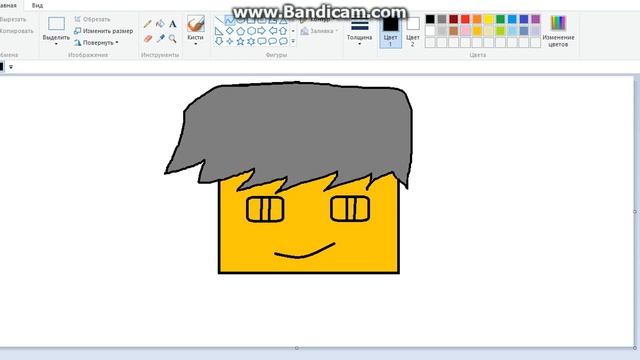Open the Выделить dropdown arrow
Image resolution: width=640 pixels, height=360 pixels.
point(56,44)
